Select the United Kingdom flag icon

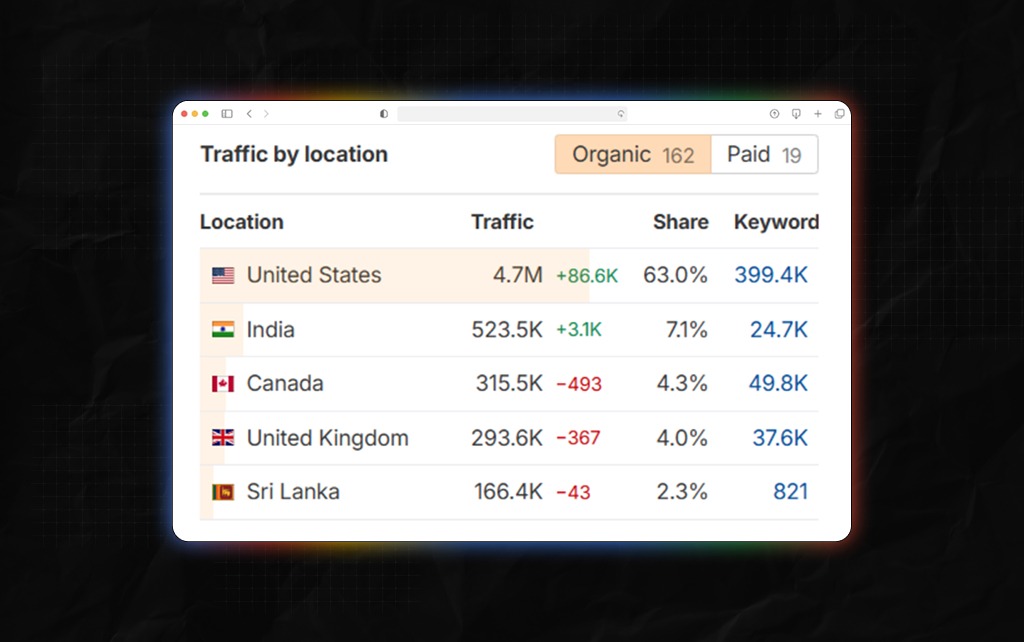[223, 438]
